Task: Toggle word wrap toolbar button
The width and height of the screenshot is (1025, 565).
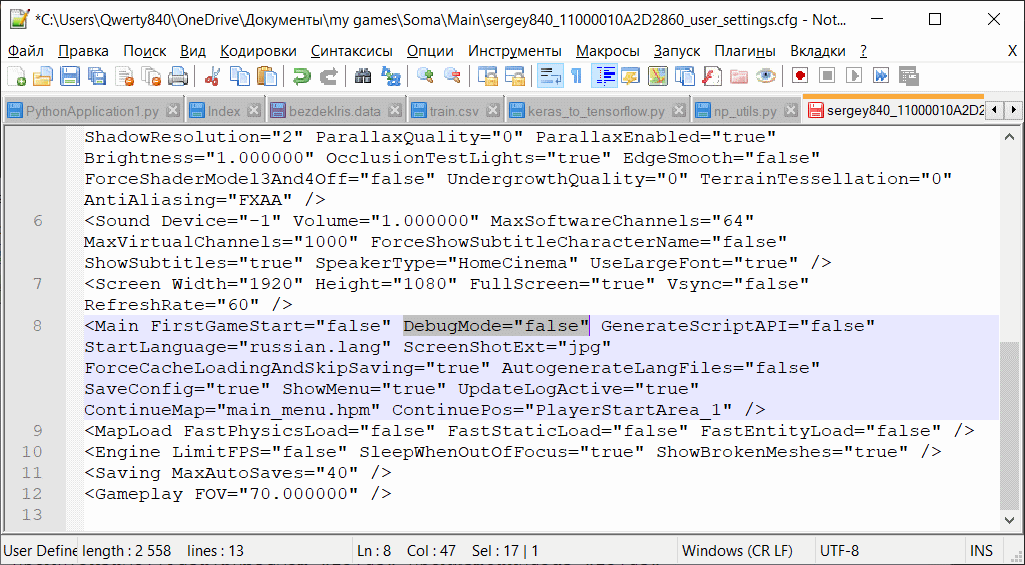Action: (x=550, y=77)
